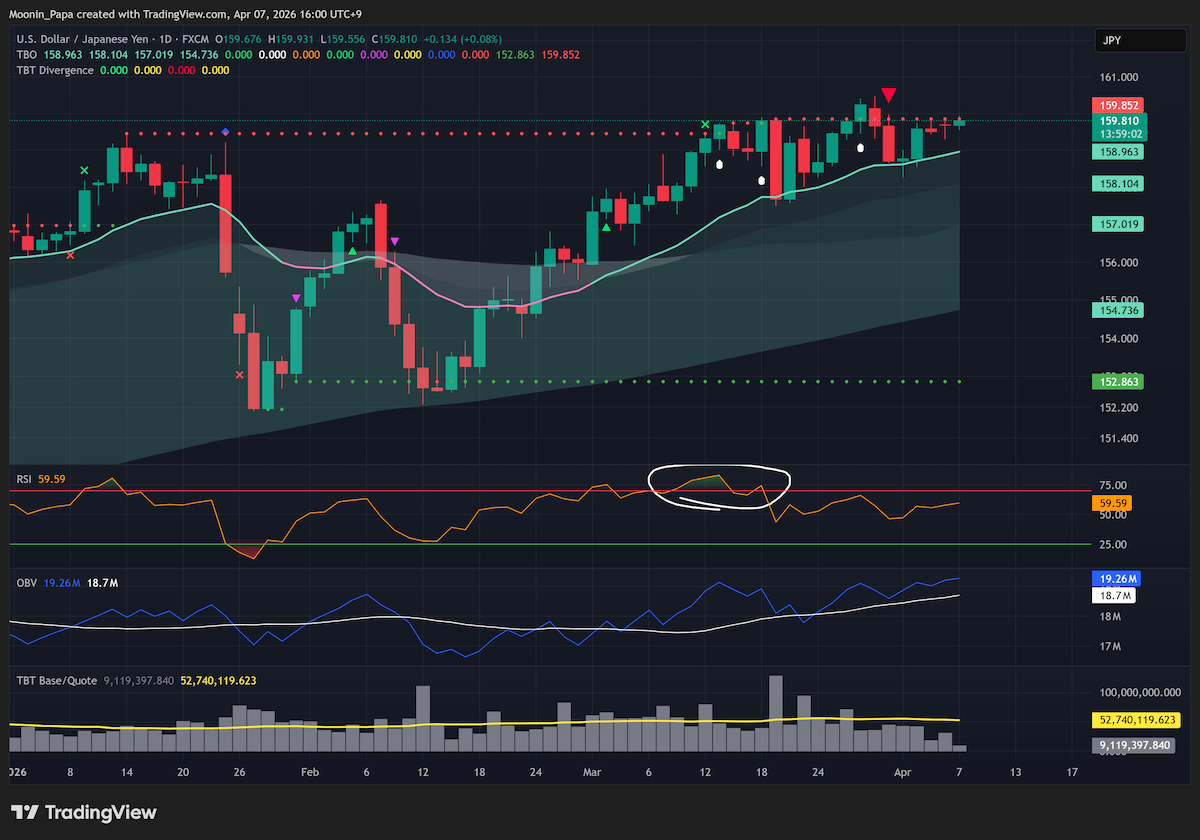Click the 13 label on time axis
Screen dimensions: 1200x840
[1016, 773]
